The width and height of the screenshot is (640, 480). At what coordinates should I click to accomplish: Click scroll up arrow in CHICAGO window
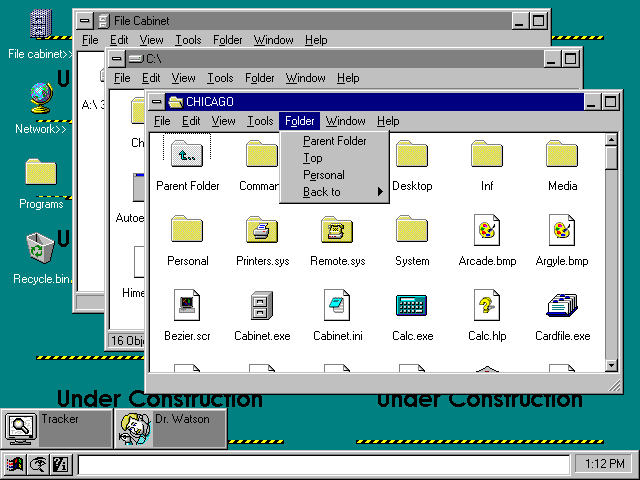click(x=611, y=140)
